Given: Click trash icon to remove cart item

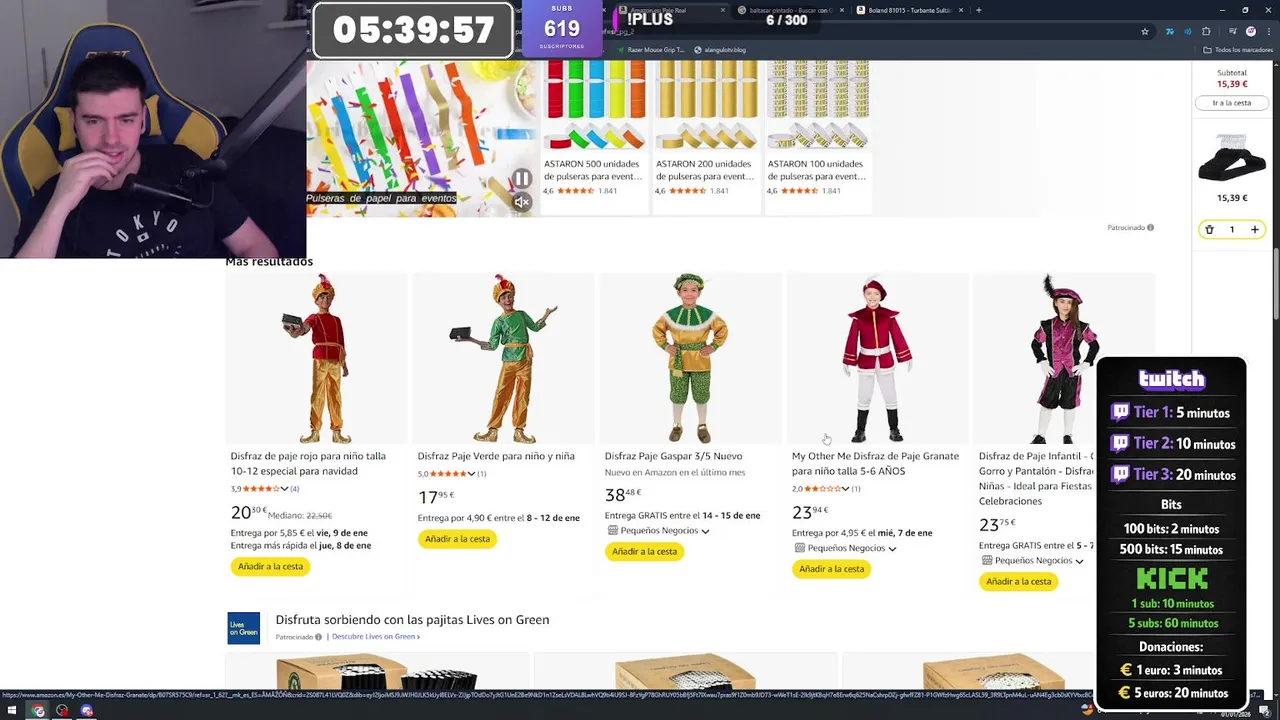Looking at the screenshot, I should (1209, 230).
